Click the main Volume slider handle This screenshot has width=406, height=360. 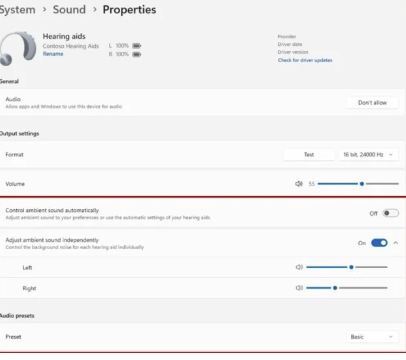pyautogui.click(x=362, y=184)
